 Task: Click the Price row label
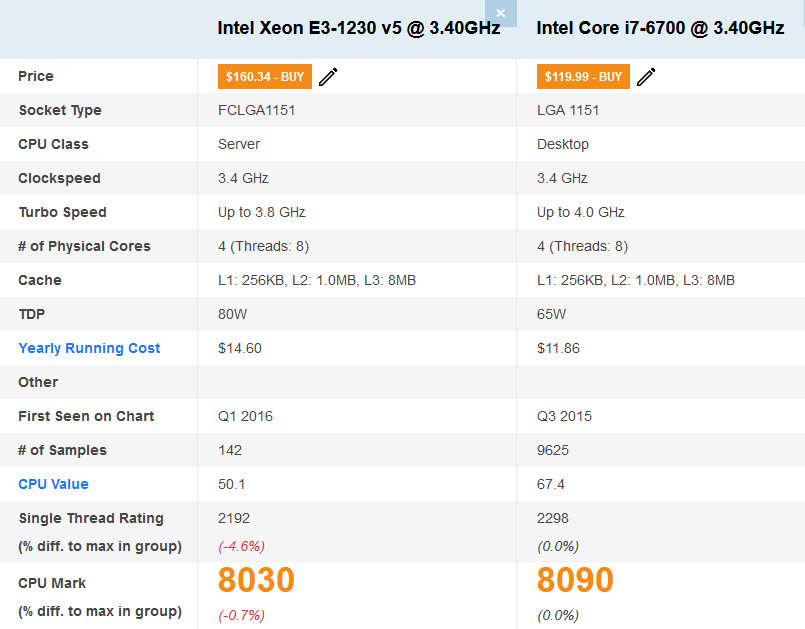[36, 76]
